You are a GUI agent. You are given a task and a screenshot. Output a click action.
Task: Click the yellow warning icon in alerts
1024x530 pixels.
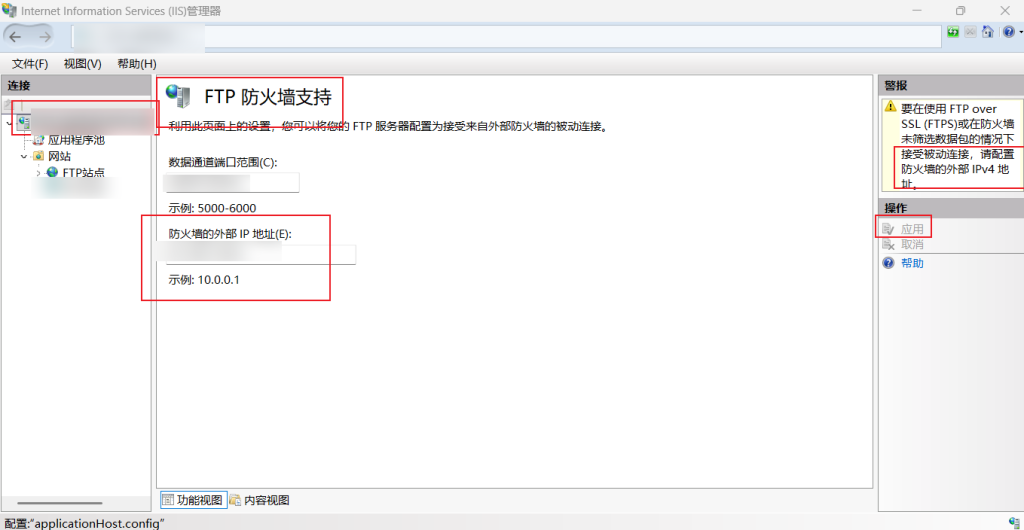pyautogui.click(x=890, y=106)
